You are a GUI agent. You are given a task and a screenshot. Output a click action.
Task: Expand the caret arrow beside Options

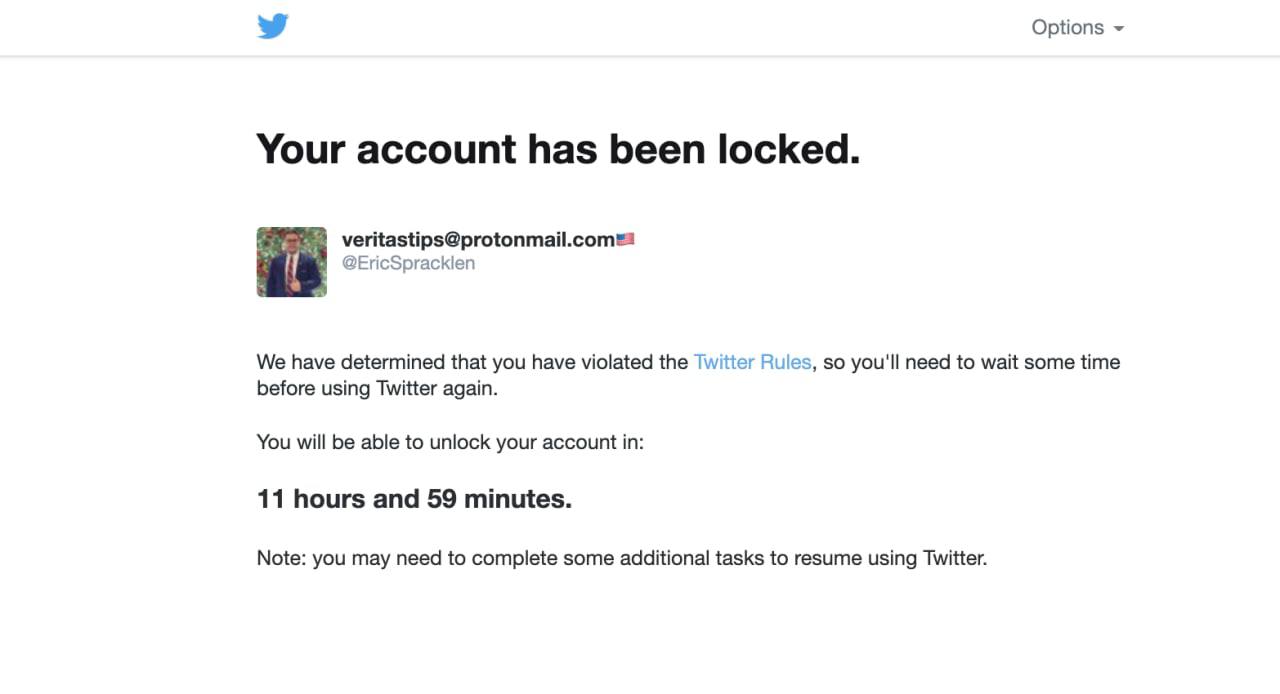pos(1118,29)
